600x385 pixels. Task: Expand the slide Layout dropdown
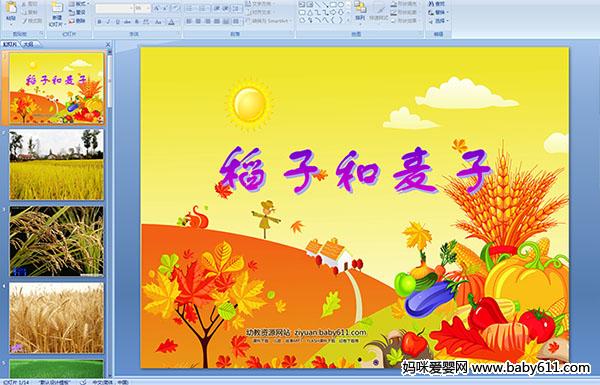pyautogui.click(x=79, y=4)
